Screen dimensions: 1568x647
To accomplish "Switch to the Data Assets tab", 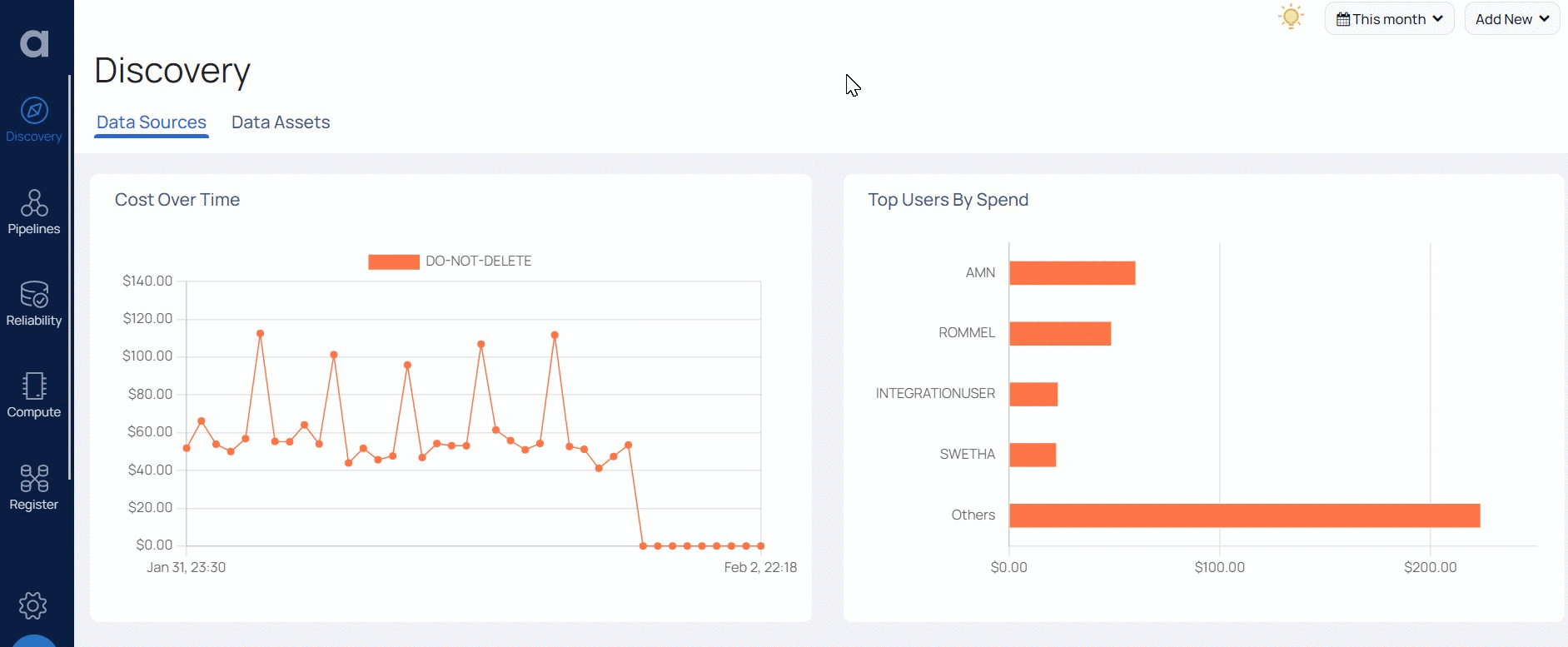I will click(x=281, y=122).
